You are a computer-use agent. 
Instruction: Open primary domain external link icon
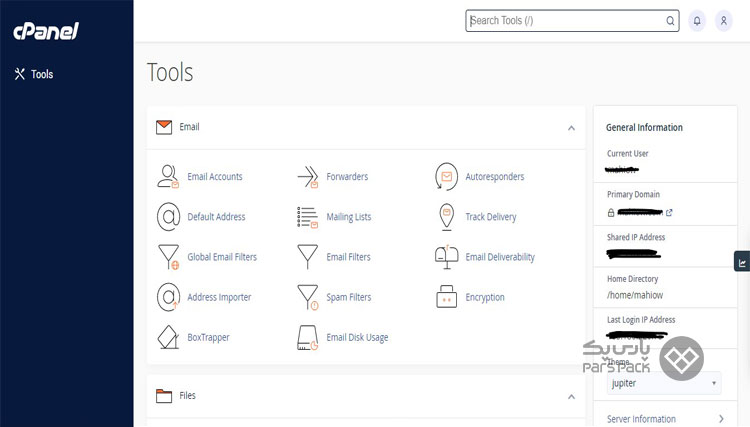[669, 212]
